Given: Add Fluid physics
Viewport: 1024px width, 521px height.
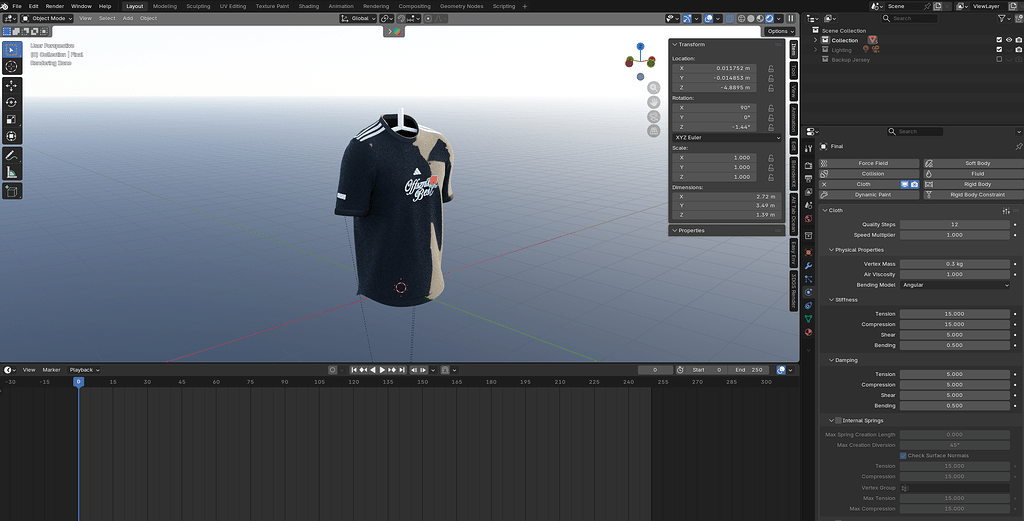Looking at the screenshot, I should [973, 174].
